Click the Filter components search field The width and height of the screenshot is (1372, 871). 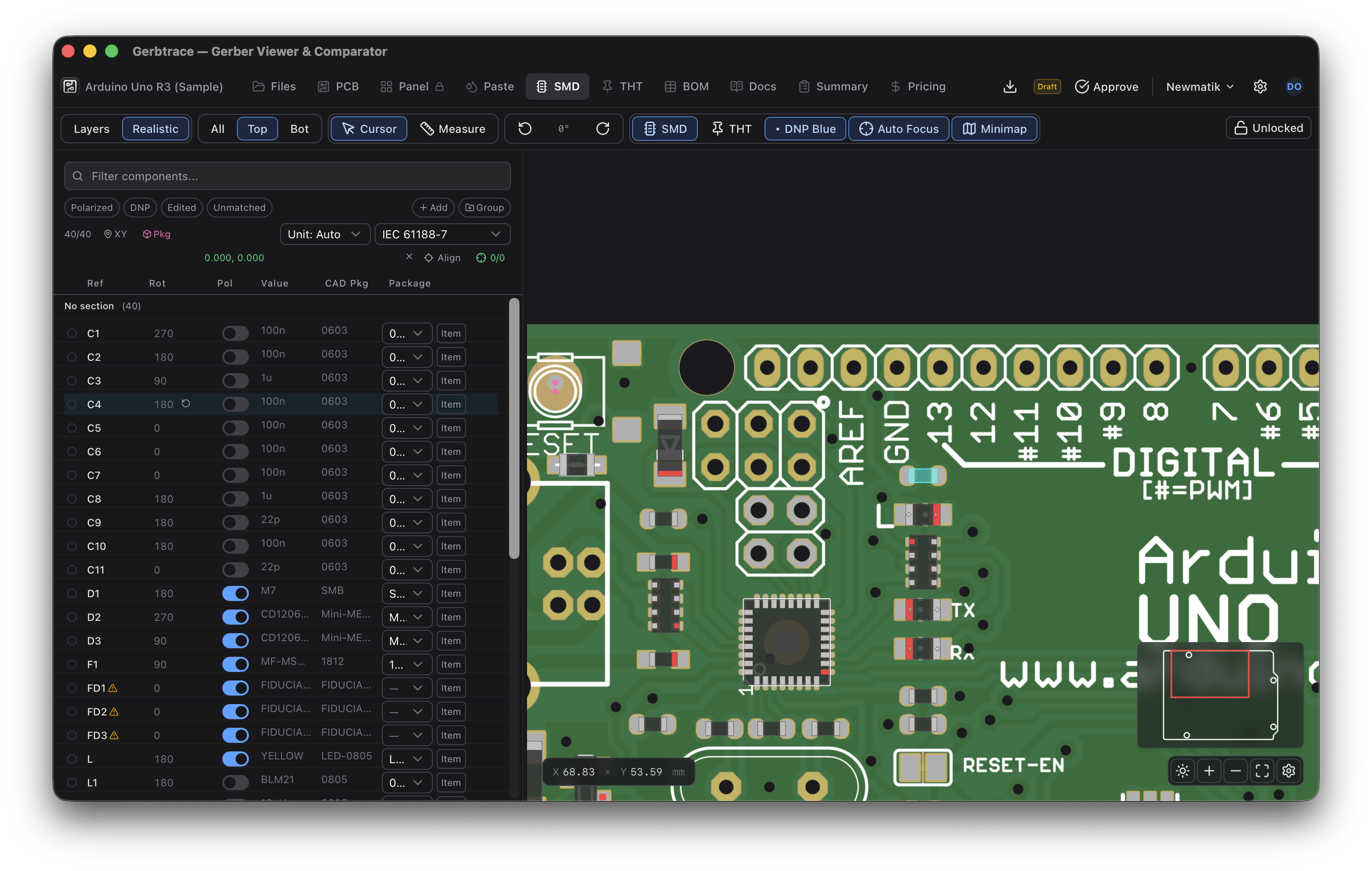288,176
